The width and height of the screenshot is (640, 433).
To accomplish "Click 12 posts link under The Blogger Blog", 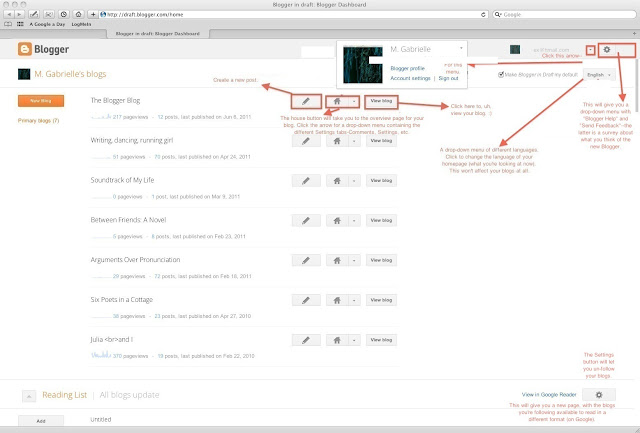I will (x=168, y=117).
